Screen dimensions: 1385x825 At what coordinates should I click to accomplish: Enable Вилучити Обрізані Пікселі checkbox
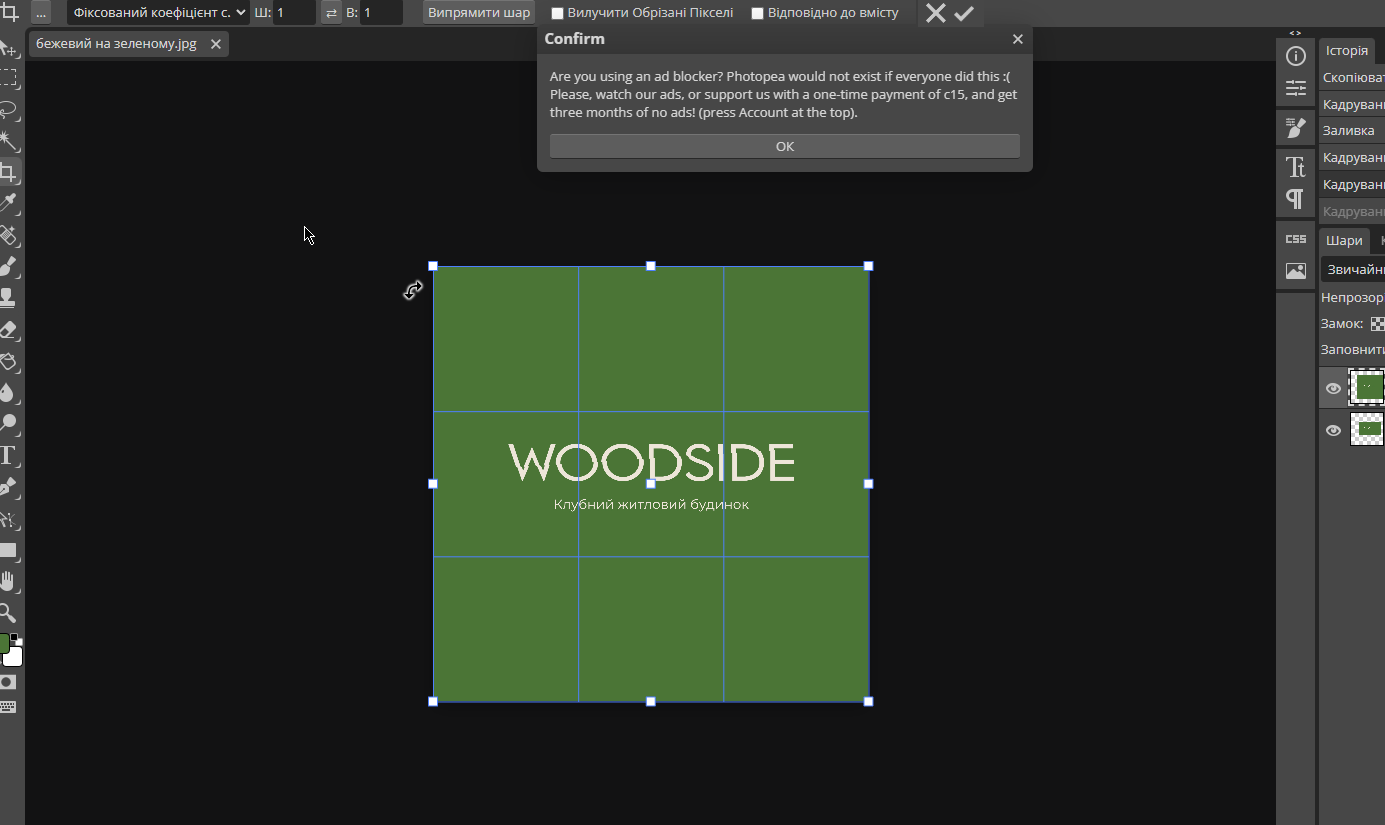point(558,13)
